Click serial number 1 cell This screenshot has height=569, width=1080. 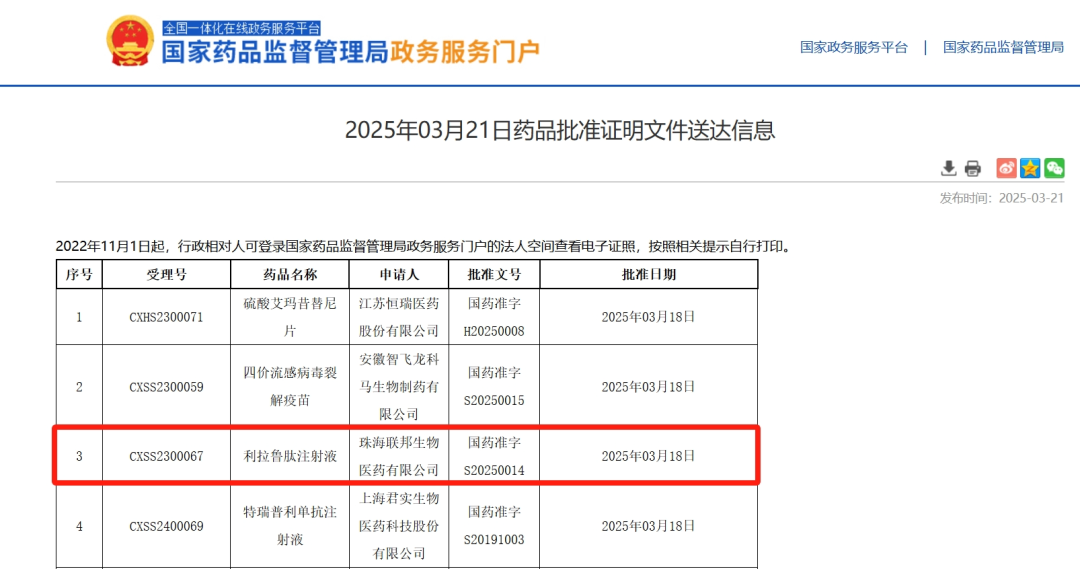pyautogui.click(x=79, y=318)
